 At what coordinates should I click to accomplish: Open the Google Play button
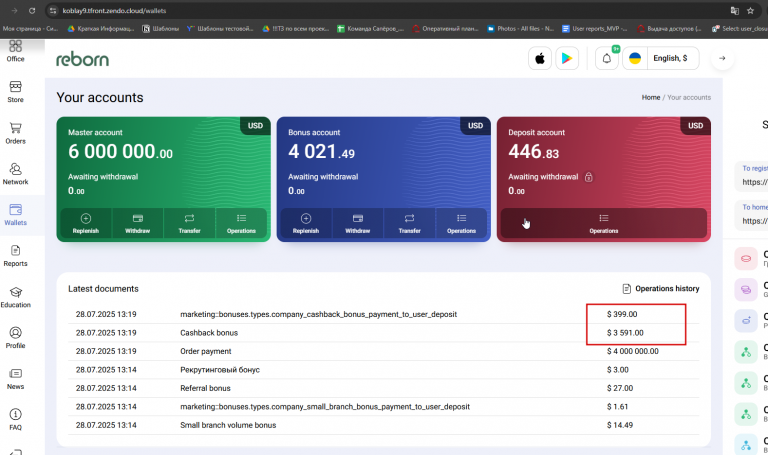567,59
